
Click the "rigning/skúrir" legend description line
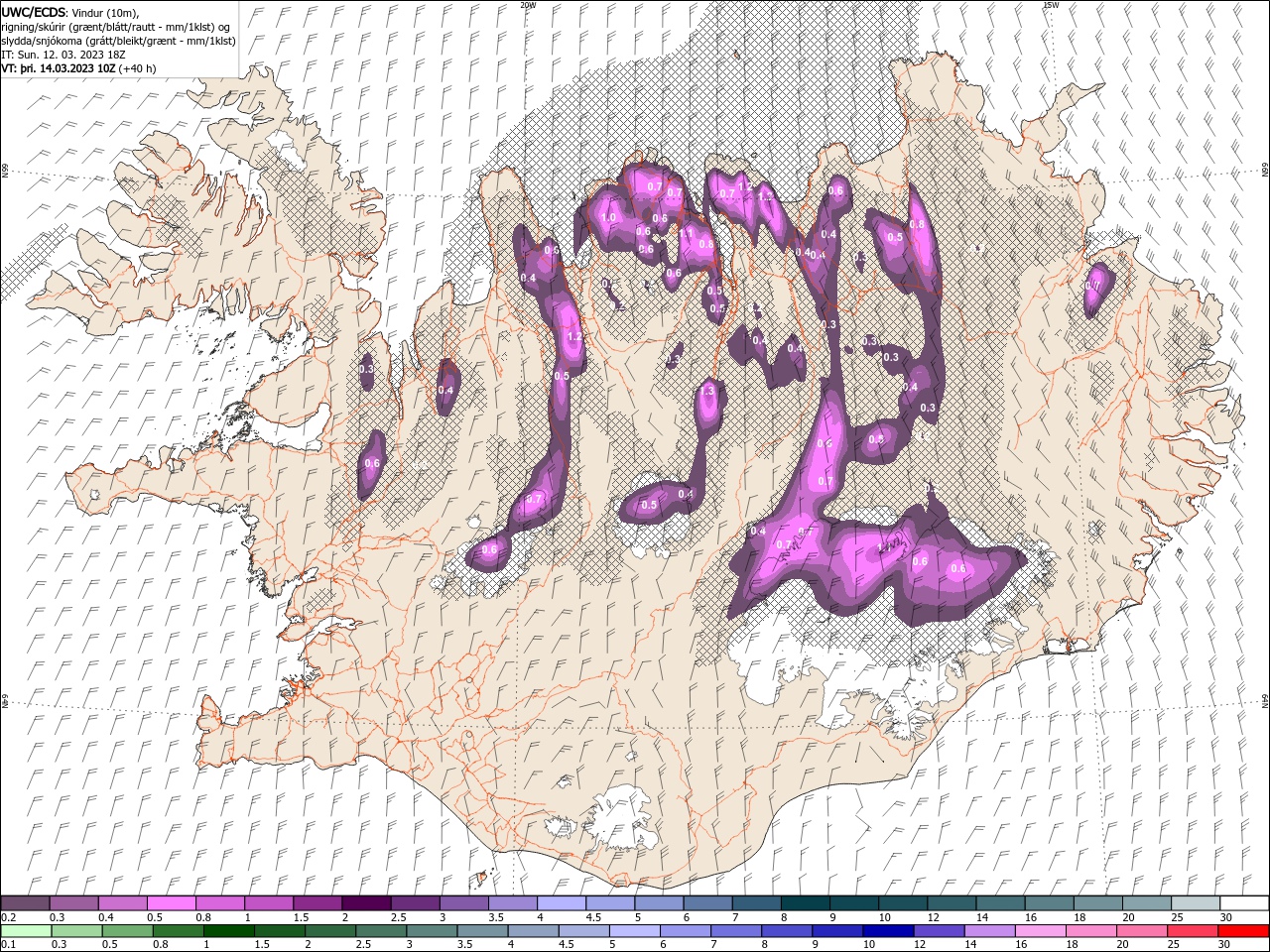click(x=117, y=27)
